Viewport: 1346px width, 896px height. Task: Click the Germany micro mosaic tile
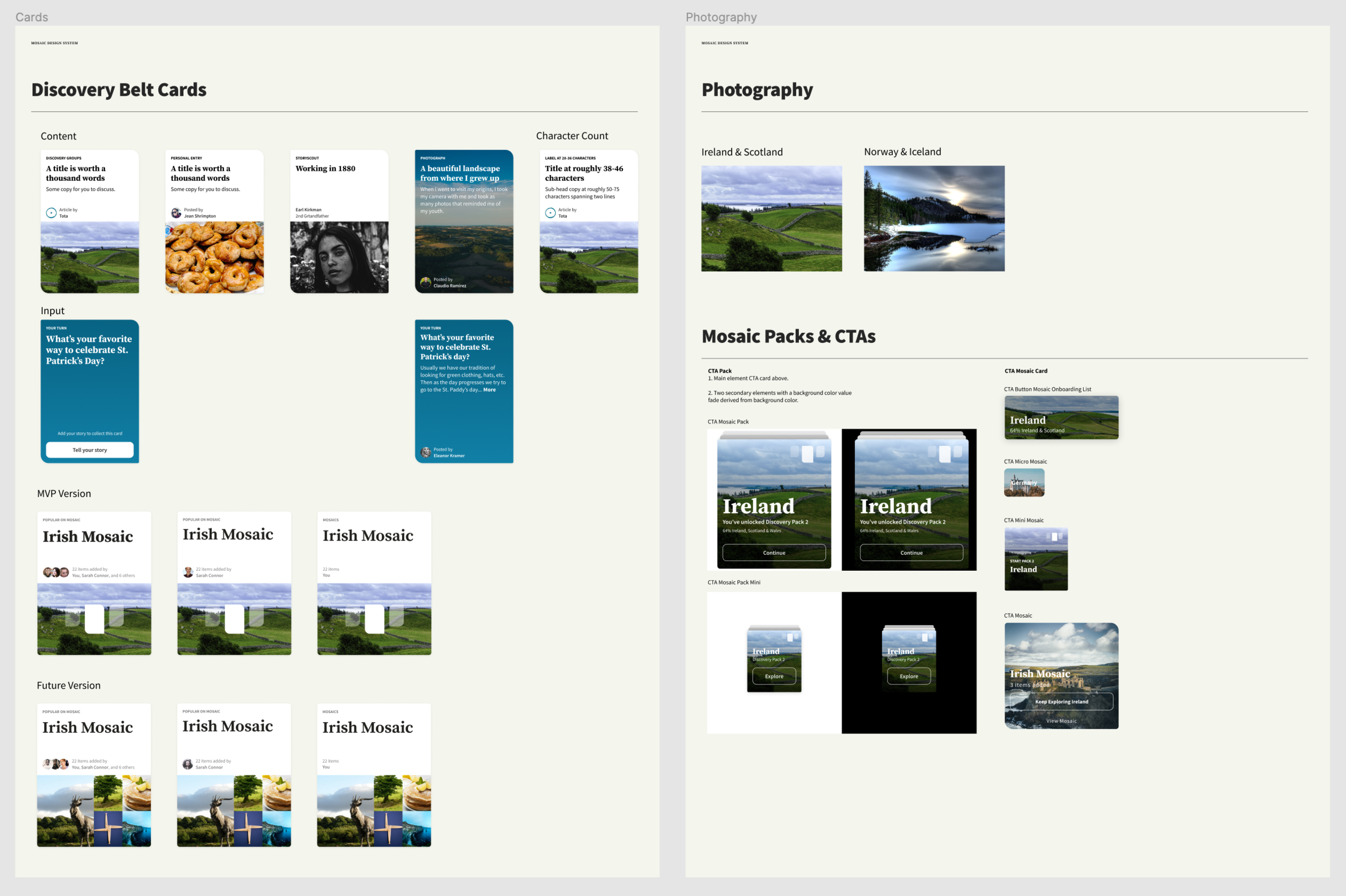(1024, 482)
